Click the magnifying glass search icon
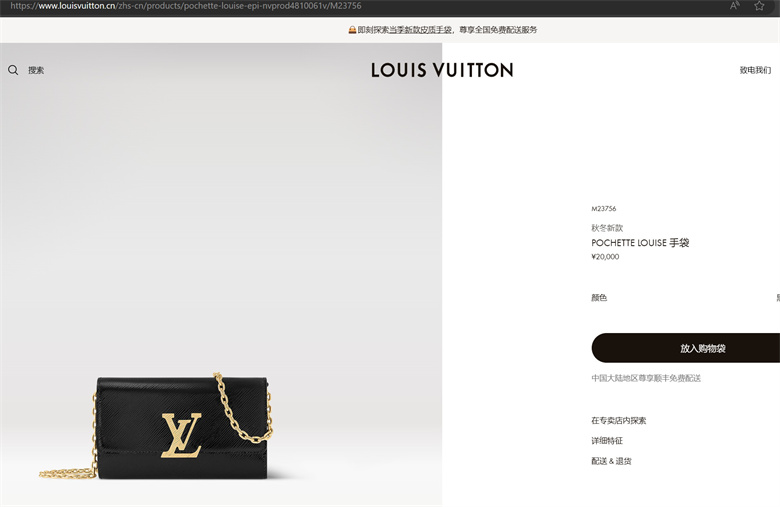 point(13,70)
